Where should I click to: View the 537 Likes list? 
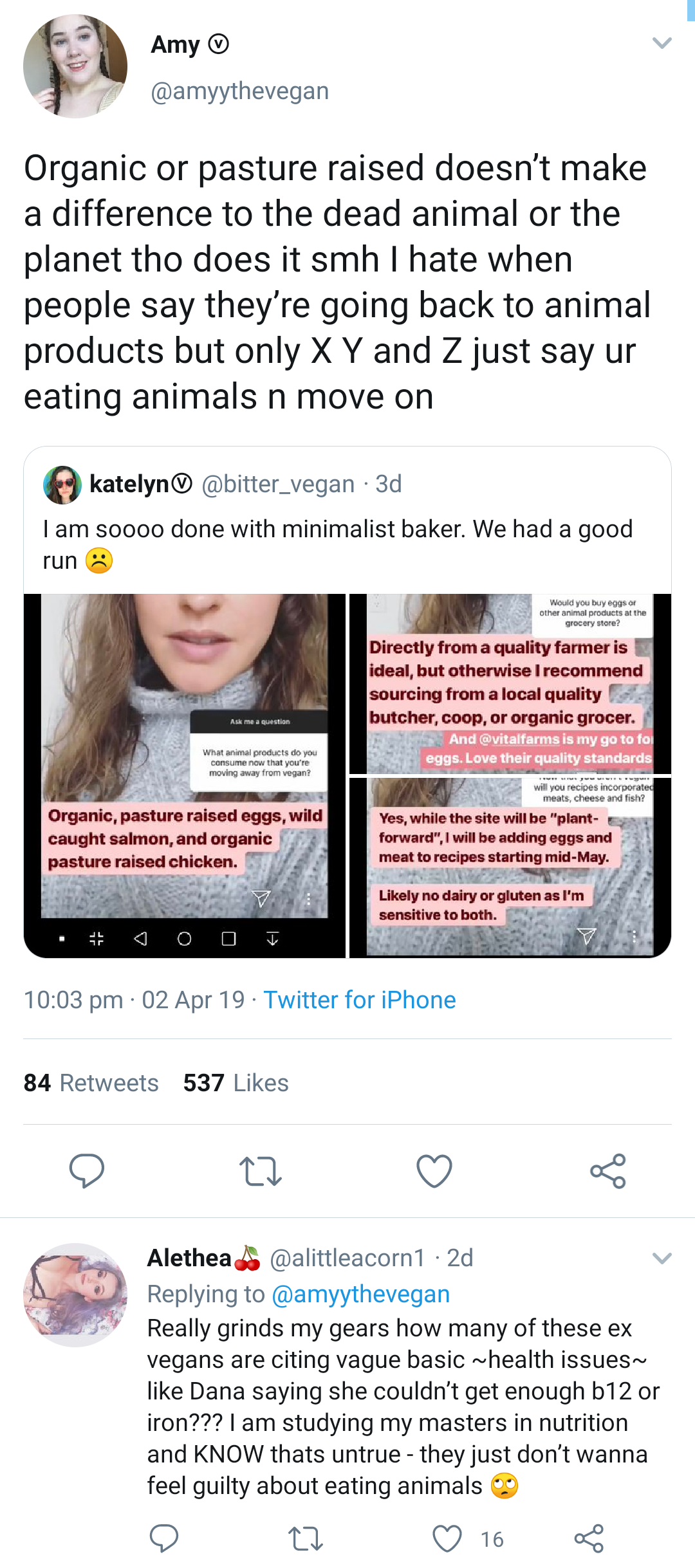pos(236,1083)
